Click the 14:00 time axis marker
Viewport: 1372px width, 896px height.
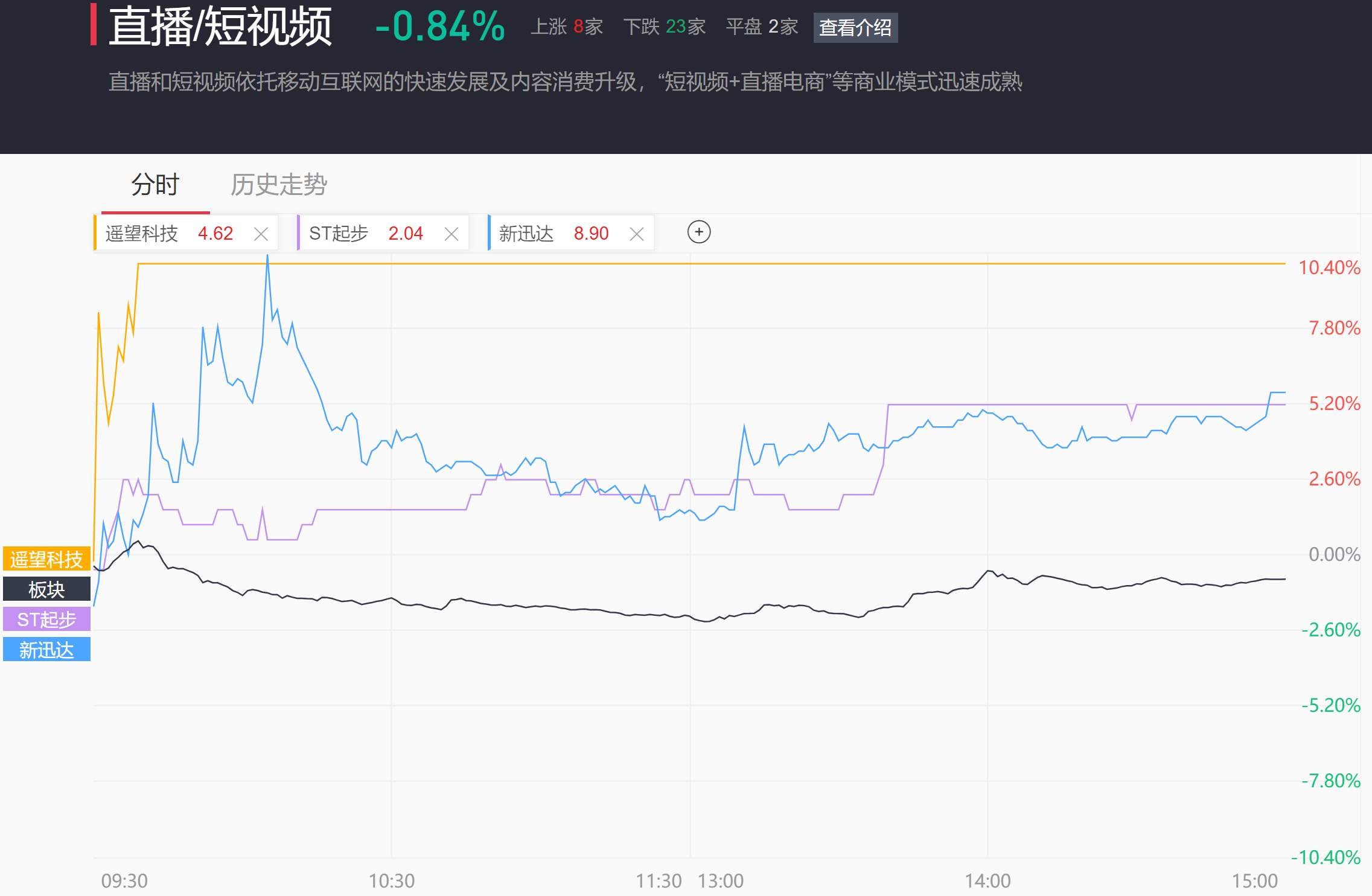point(988,881)
